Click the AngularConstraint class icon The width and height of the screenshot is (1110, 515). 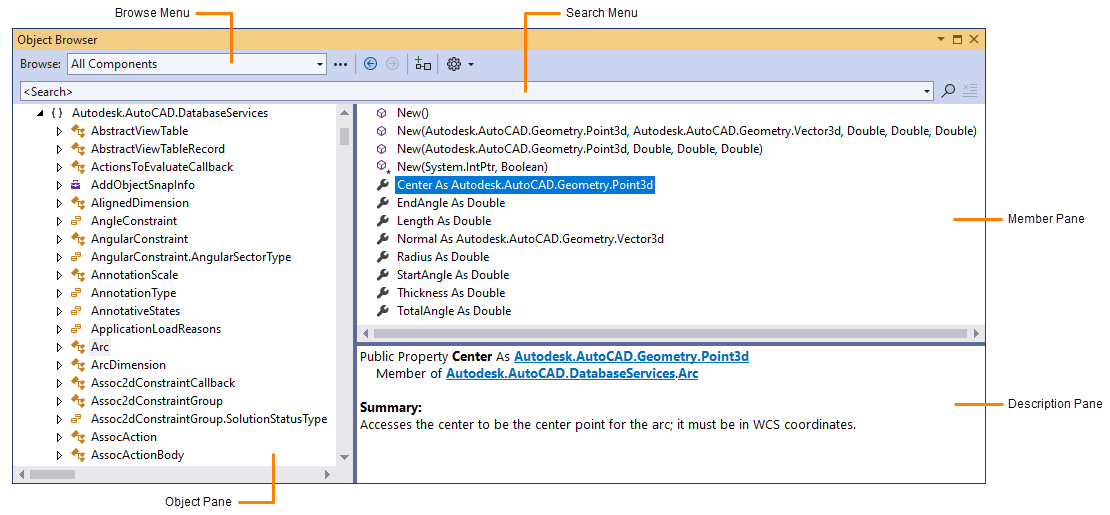[x=77, y=239]
